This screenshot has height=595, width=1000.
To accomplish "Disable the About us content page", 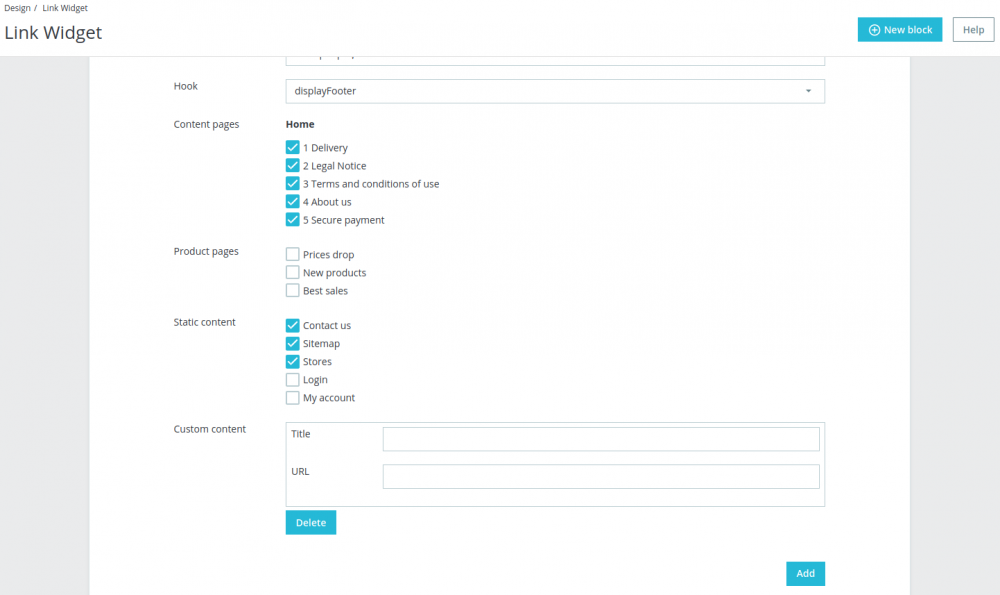I will coord(292,201).
